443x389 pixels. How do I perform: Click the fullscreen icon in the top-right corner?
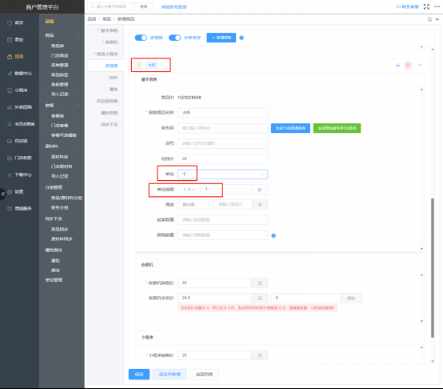(427, 6)
